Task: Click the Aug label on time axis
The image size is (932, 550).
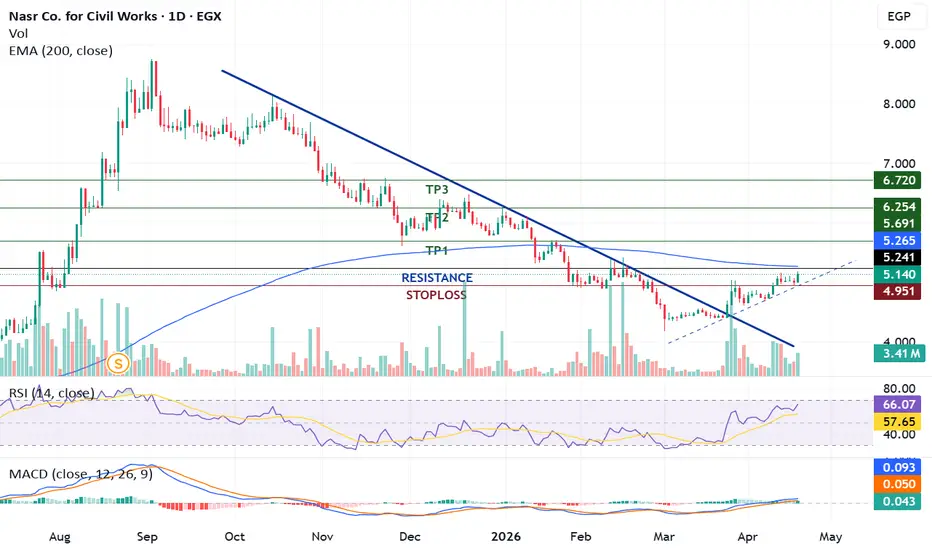Action: tap(59, 536)
